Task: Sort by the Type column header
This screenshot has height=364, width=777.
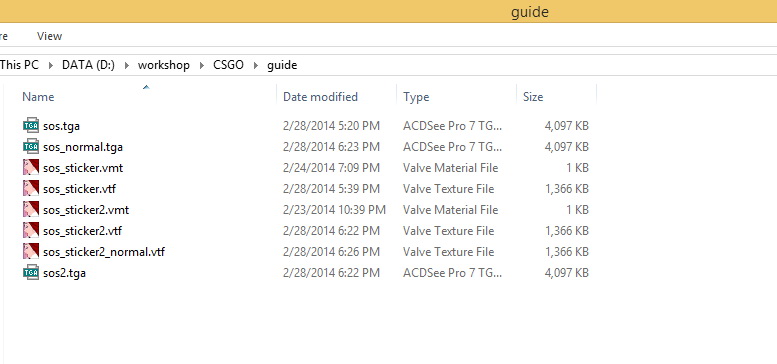Action: (416, 97)
